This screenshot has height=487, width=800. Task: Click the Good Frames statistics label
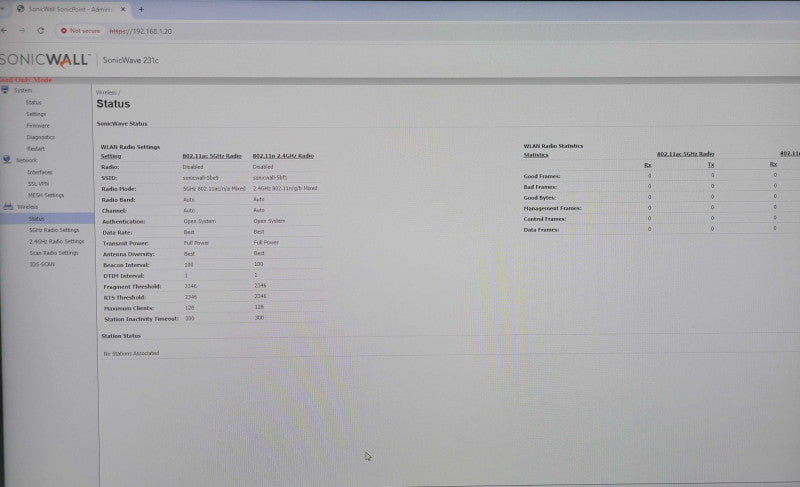[x=542, y=176]
